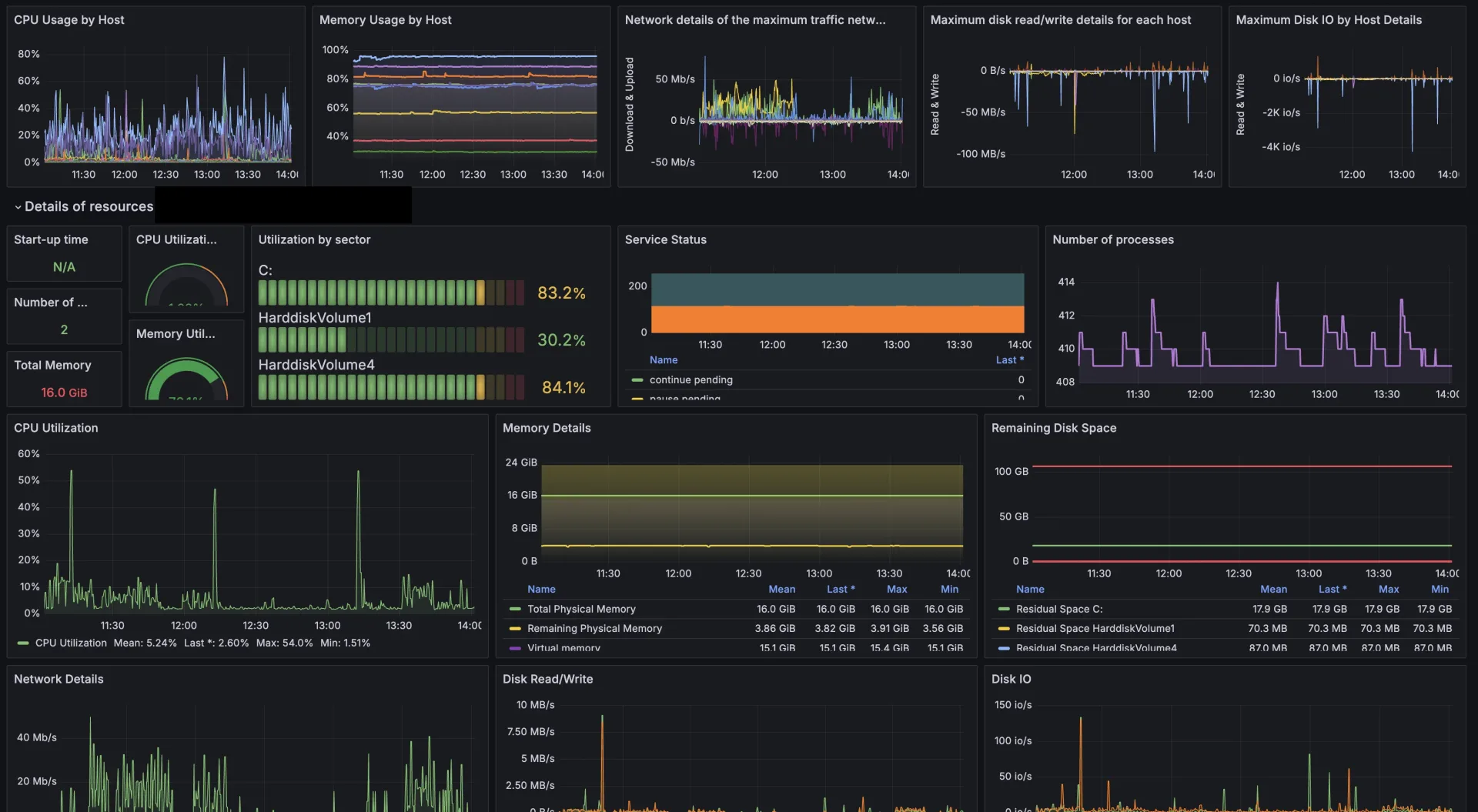
Task: Click green swatch beside continue pending legend
Action: point(637,379)
